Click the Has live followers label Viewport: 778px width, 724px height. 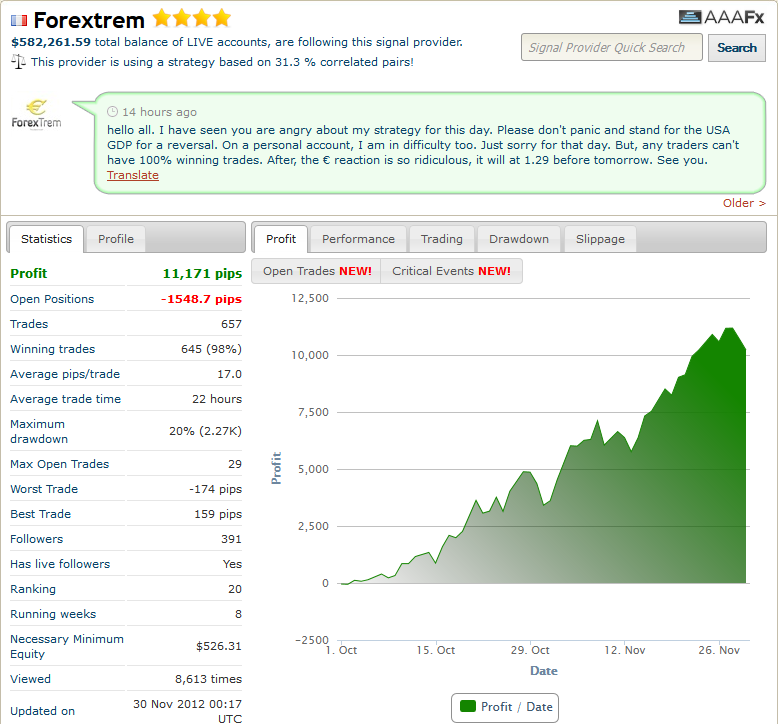coord(60,564)
